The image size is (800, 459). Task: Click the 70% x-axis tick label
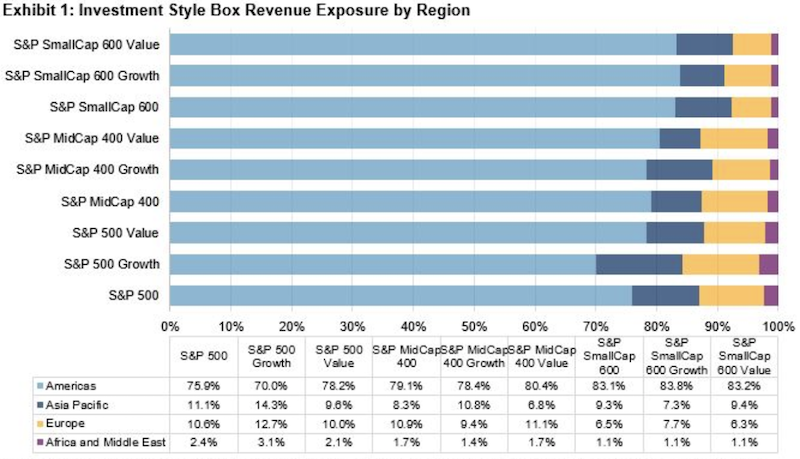click(595, 326)
